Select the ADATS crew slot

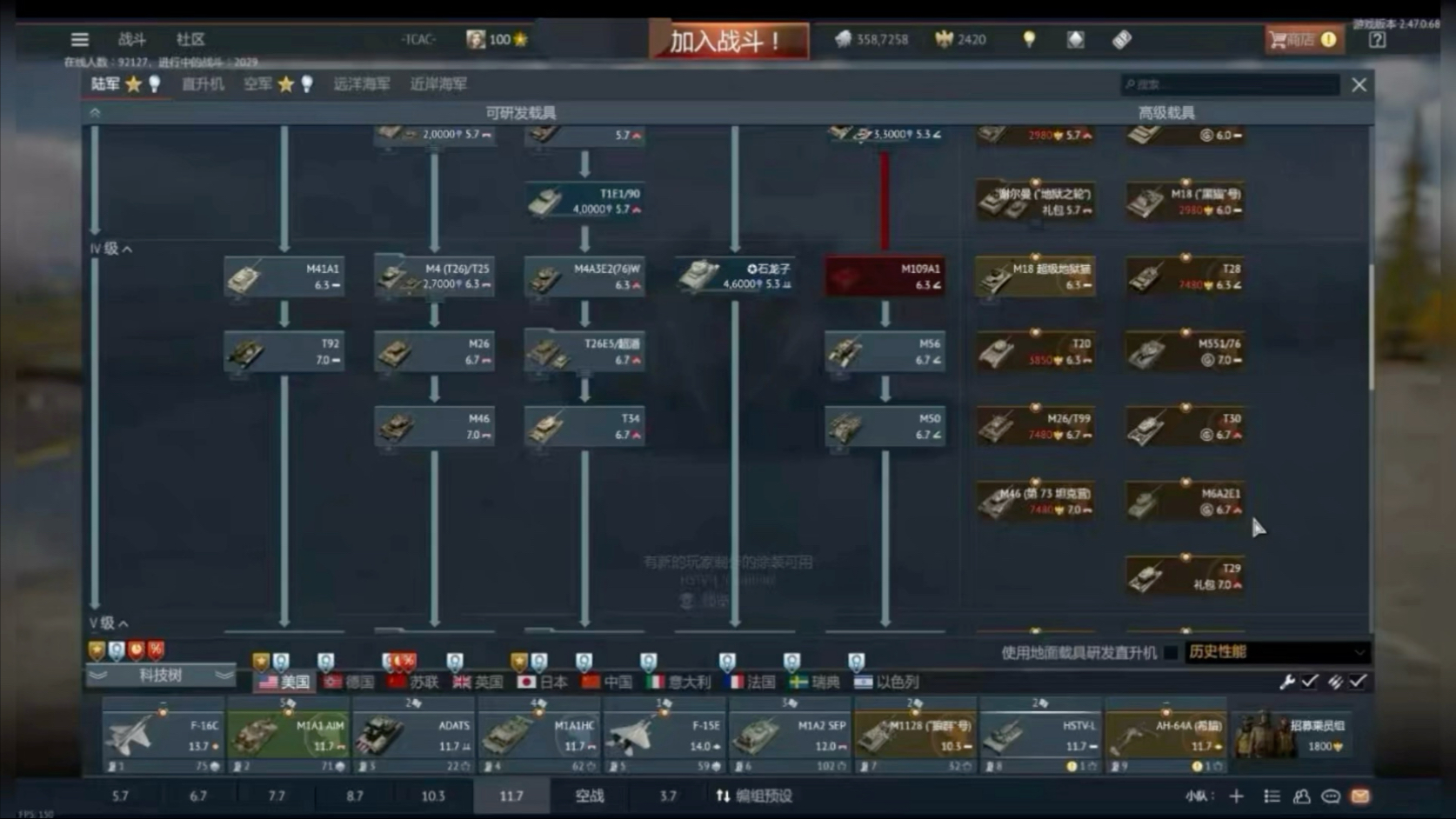pyautogui.click(x=413, y=736)
